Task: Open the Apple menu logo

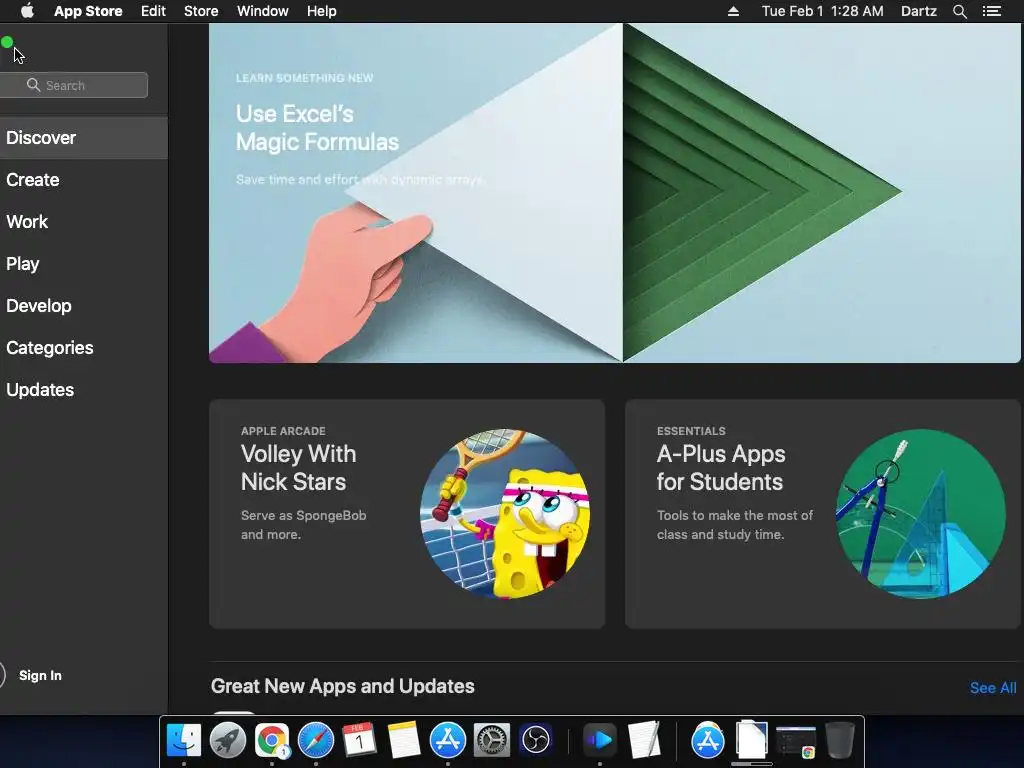Action: coord(27,11)
